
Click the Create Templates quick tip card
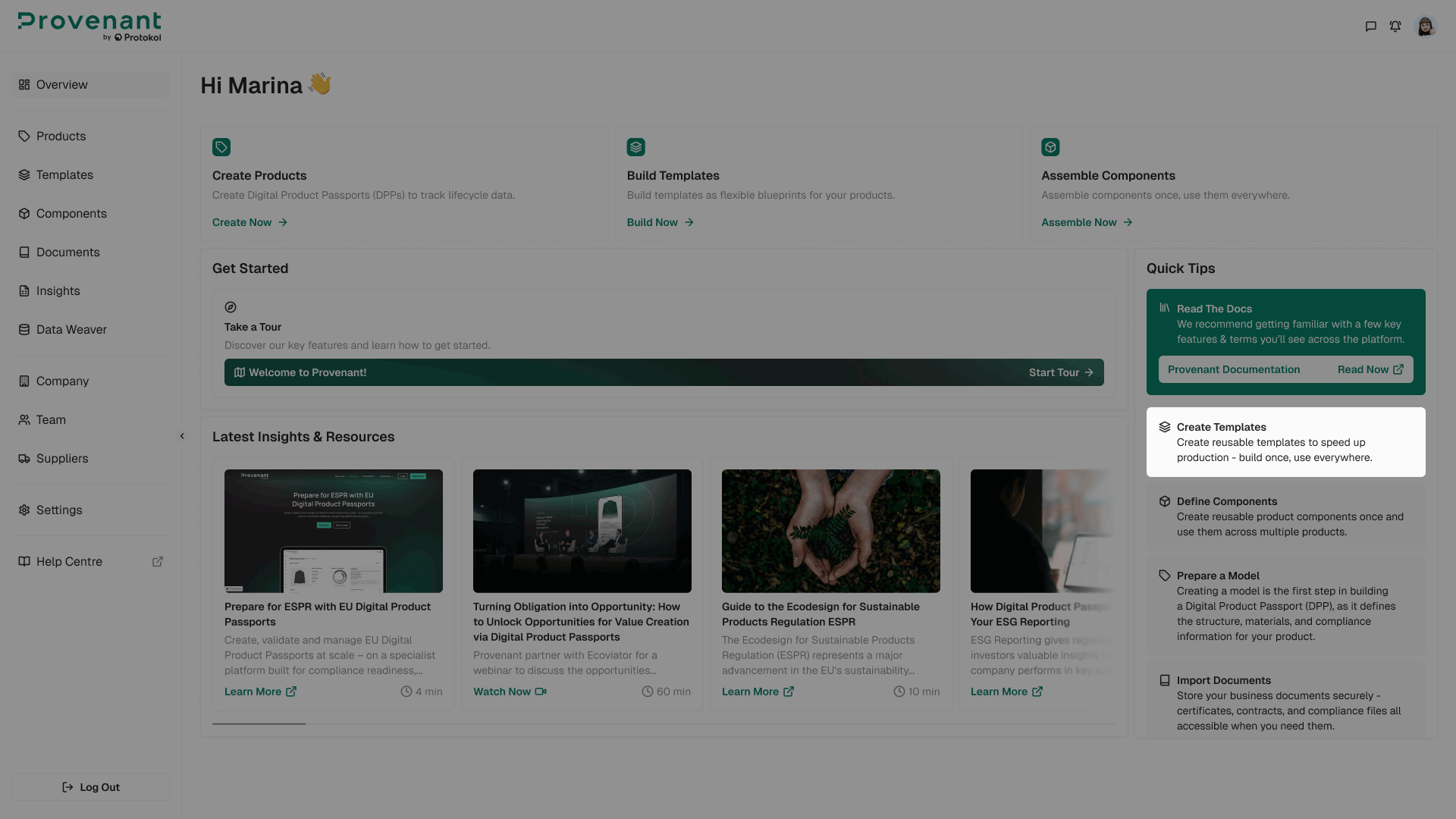(x=1286, y=442)
